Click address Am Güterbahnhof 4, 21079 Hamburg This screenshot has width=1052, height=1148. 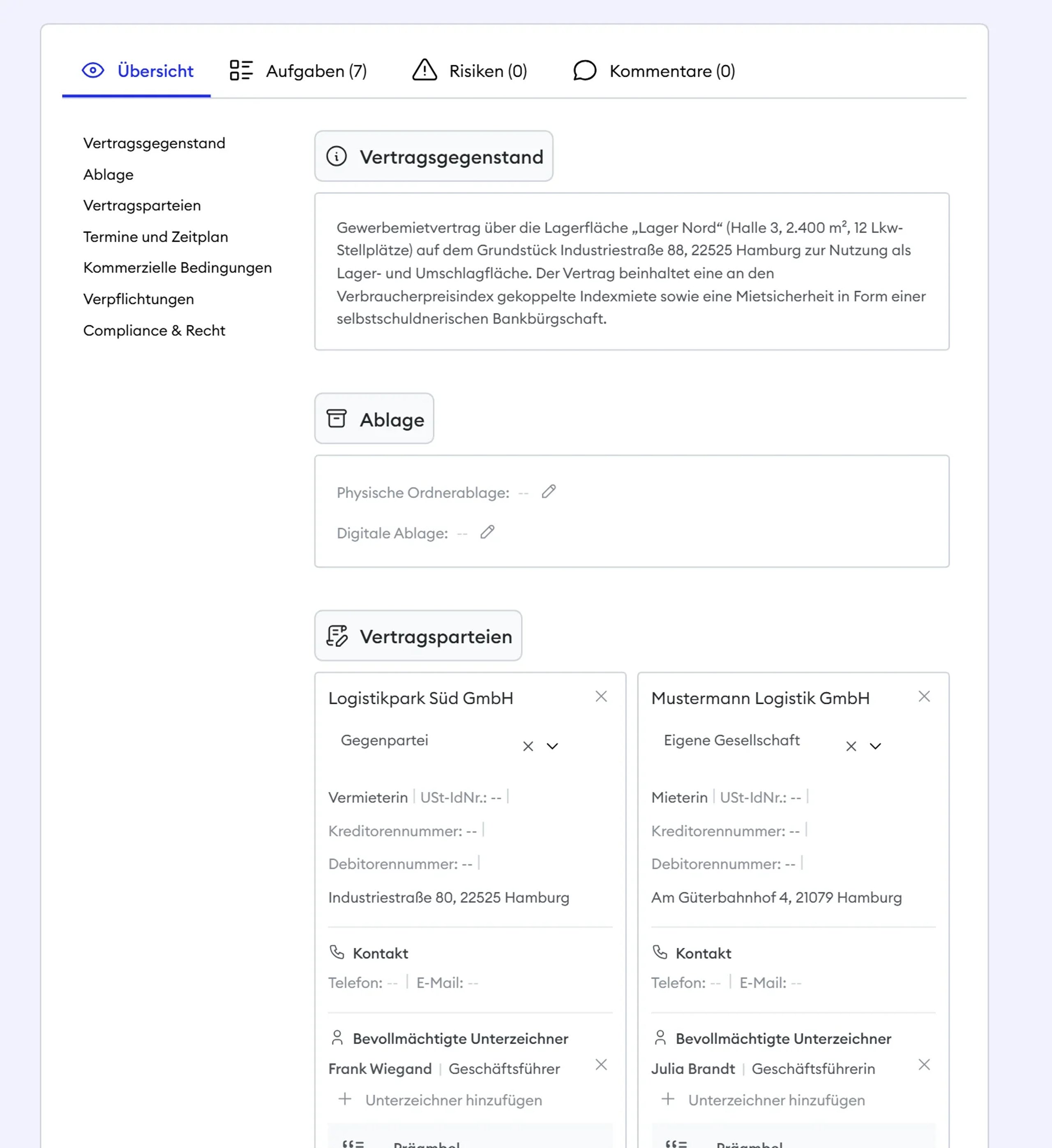click(776, 897)
